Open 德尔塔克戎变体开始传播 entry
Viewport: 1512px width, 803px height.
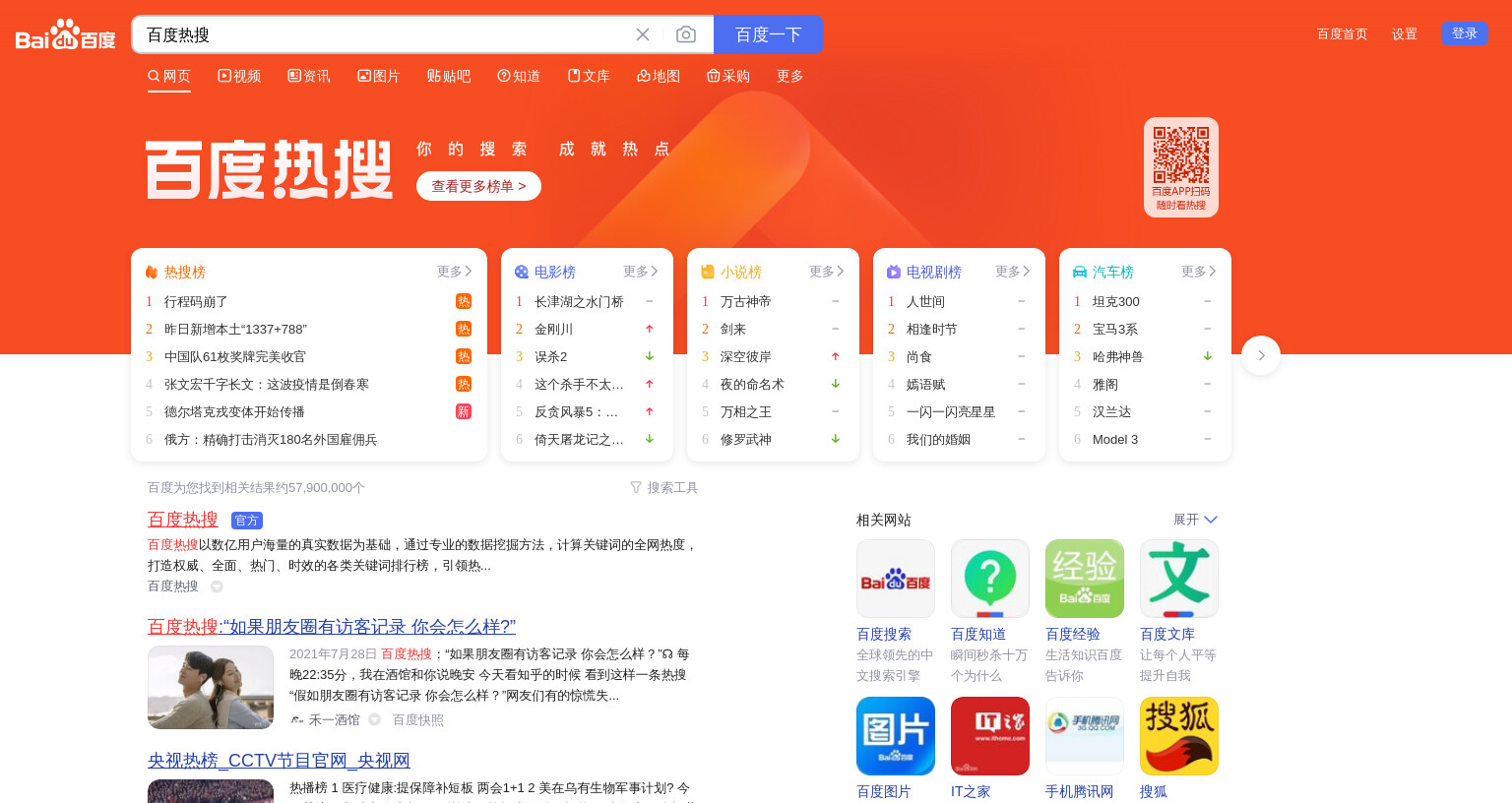click(234, 411)
